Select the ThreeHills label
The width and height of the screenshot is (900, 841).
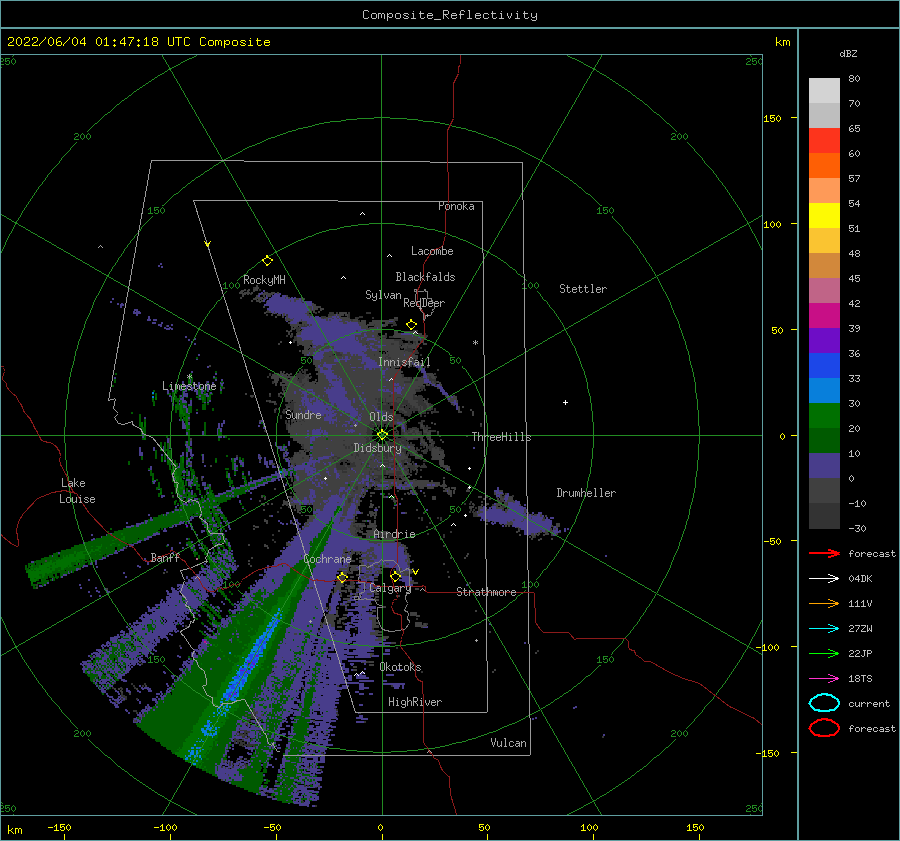[502, 437]
